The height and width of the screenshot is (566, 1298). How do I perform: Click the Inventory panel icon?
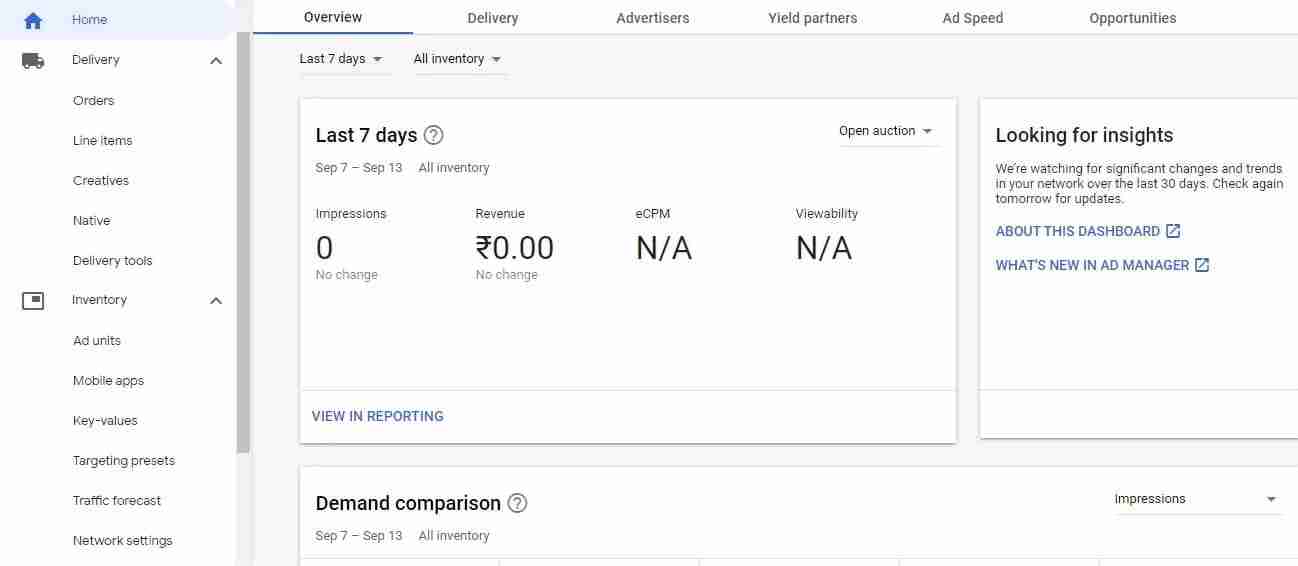(x=33, y=300)
